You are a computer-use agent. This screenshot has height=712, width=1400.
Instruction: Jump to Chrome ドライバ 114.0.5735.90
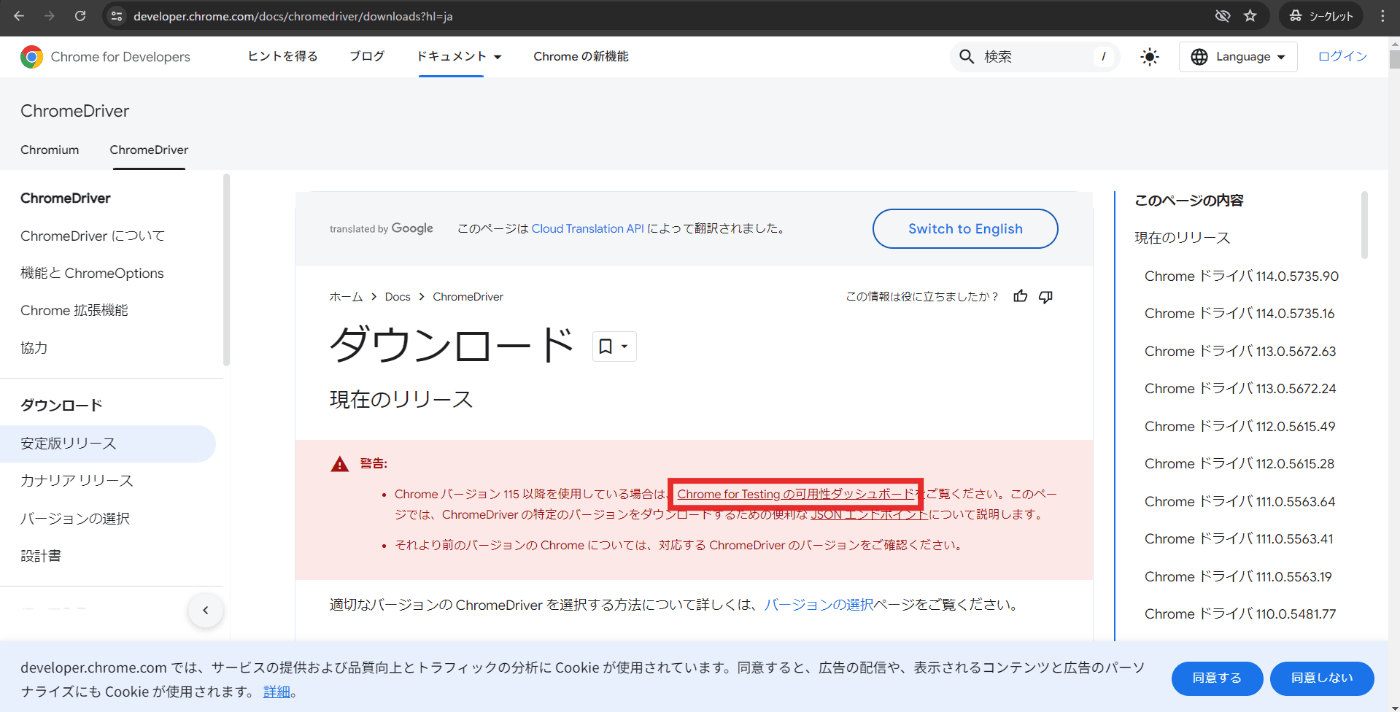1241,276
